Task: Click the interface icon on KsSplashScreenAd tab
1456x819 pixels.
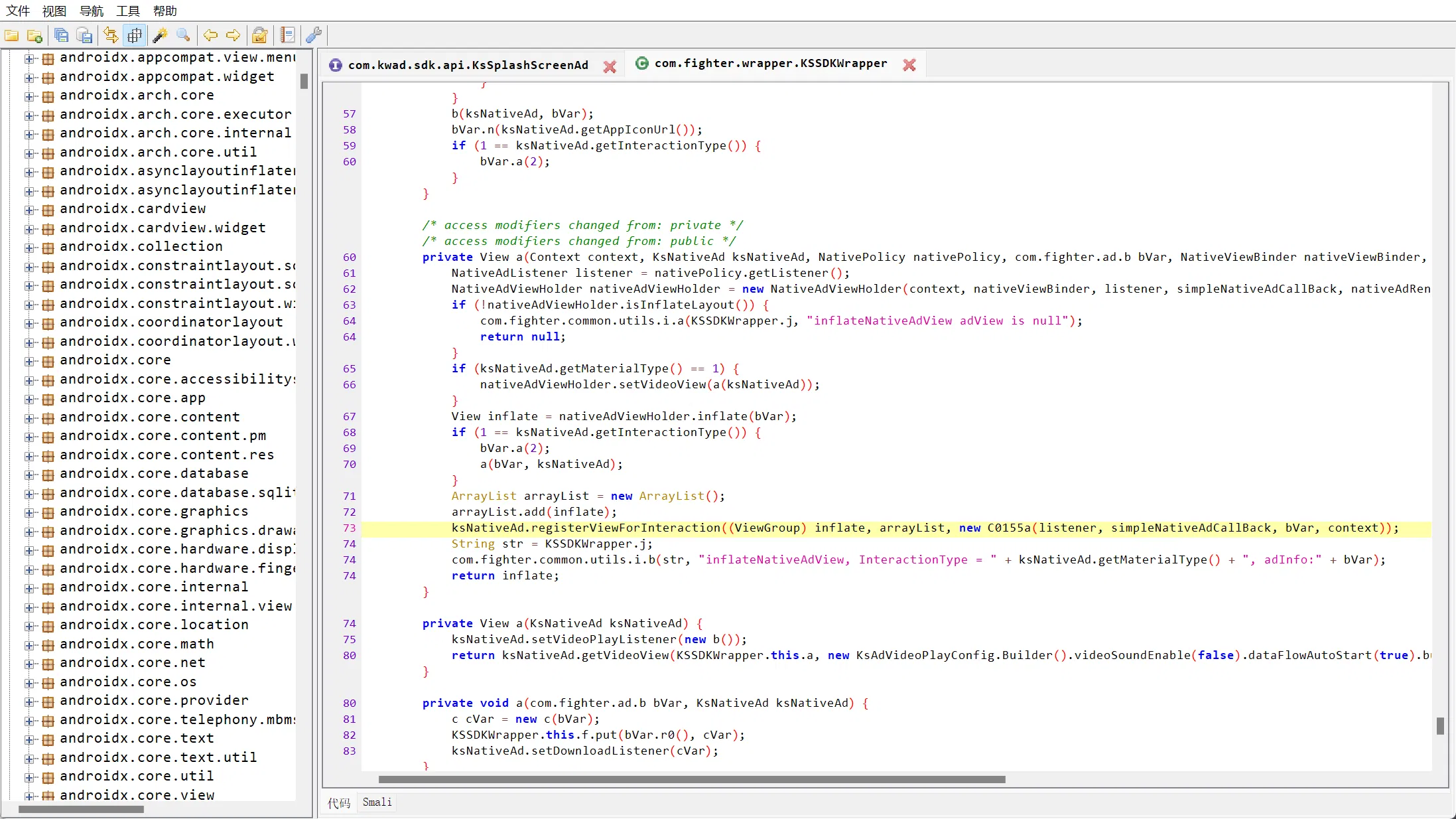Action: click(x=336, y=65)
